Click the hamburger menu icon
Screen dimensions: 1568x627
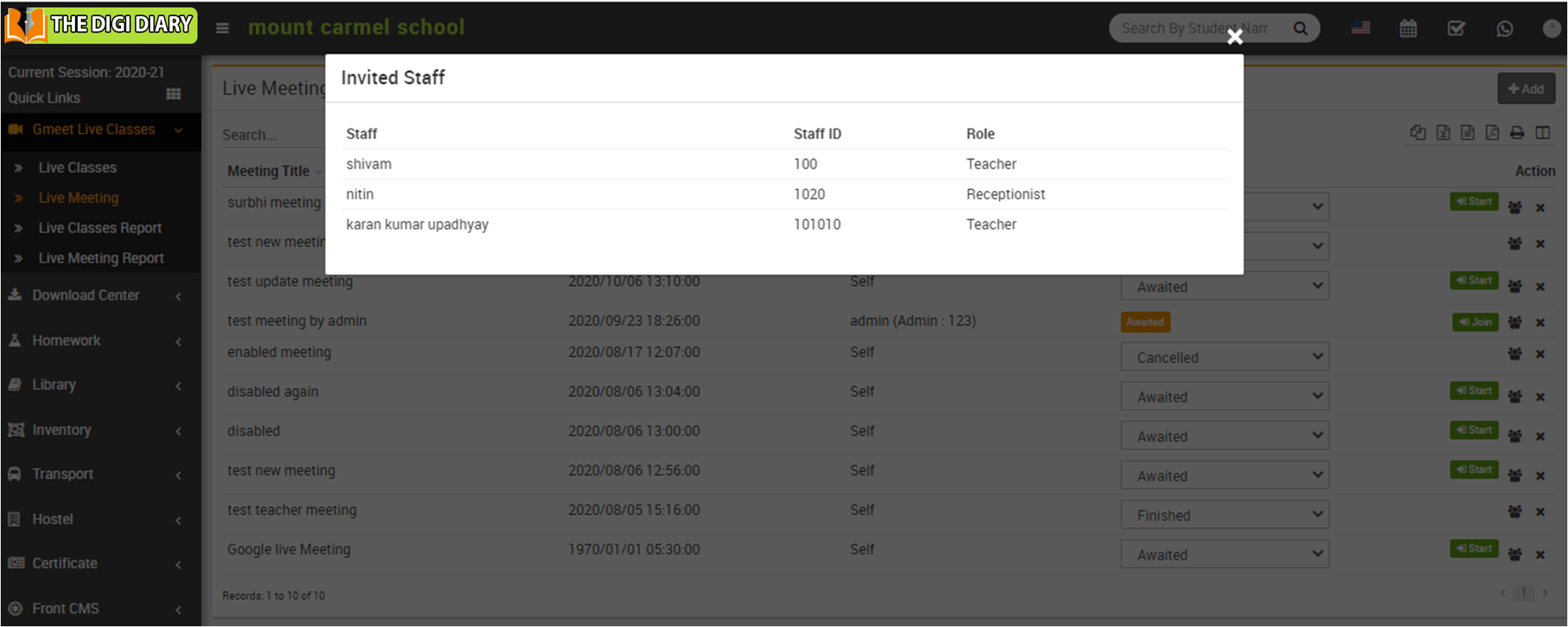[222, 28]
